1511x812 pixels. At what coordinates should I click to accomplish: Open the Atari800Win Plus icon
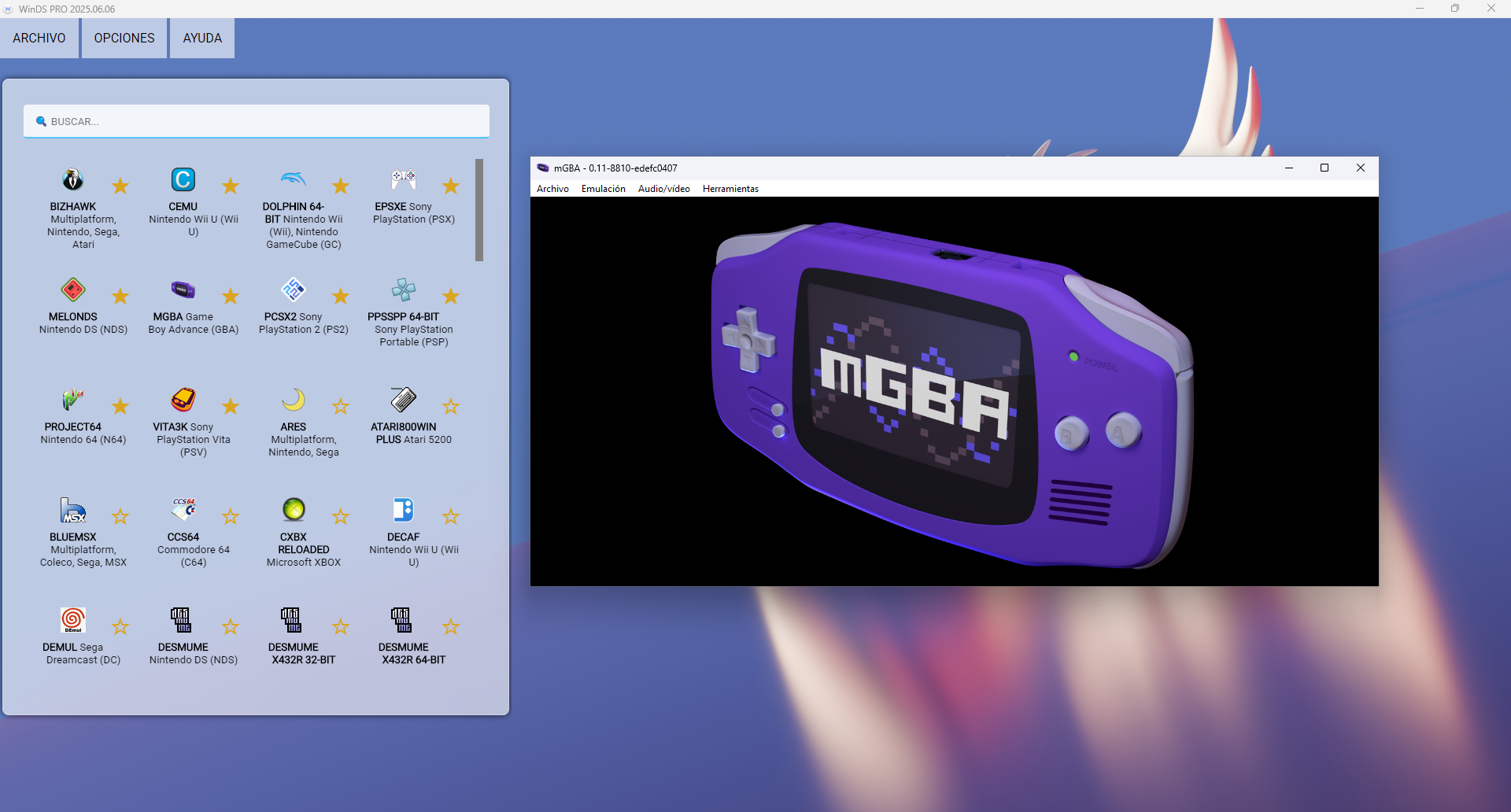coord(404,400)
